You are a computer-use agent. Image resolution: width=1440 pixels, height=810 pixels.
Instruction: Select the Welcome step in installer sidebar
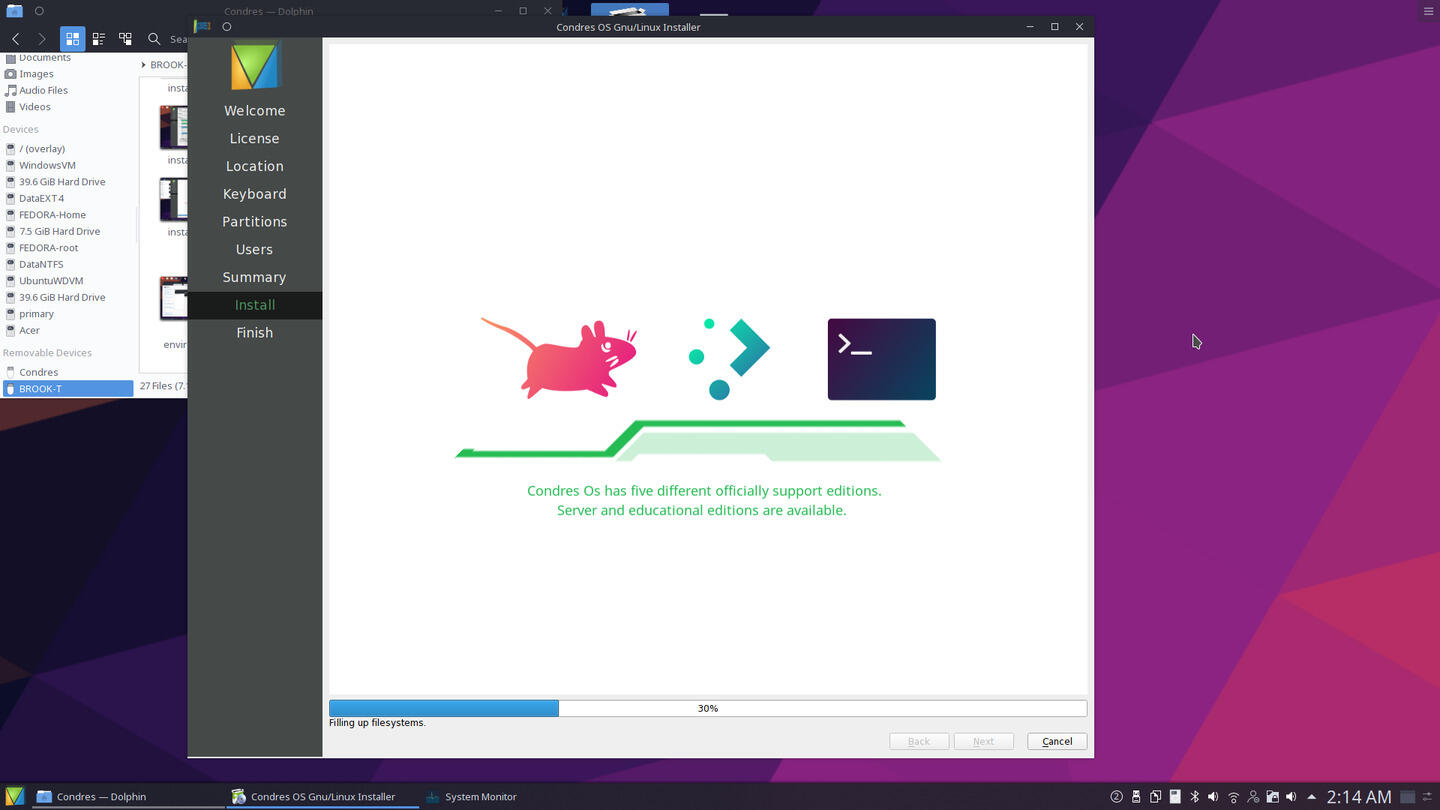255,111
